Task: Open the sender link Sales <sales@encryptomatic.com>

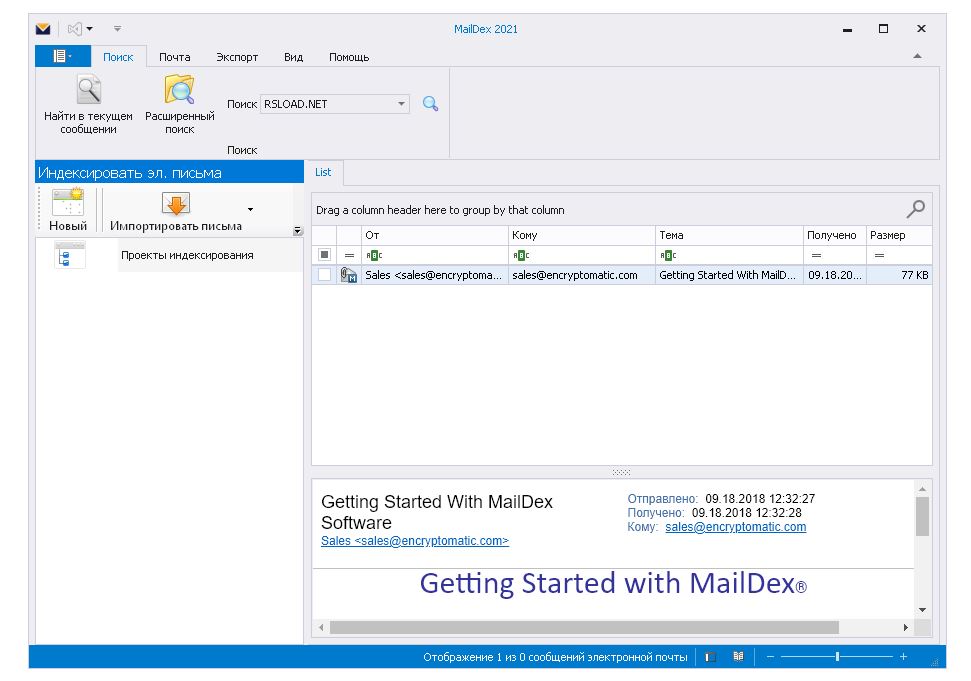Action: point(415,540)
